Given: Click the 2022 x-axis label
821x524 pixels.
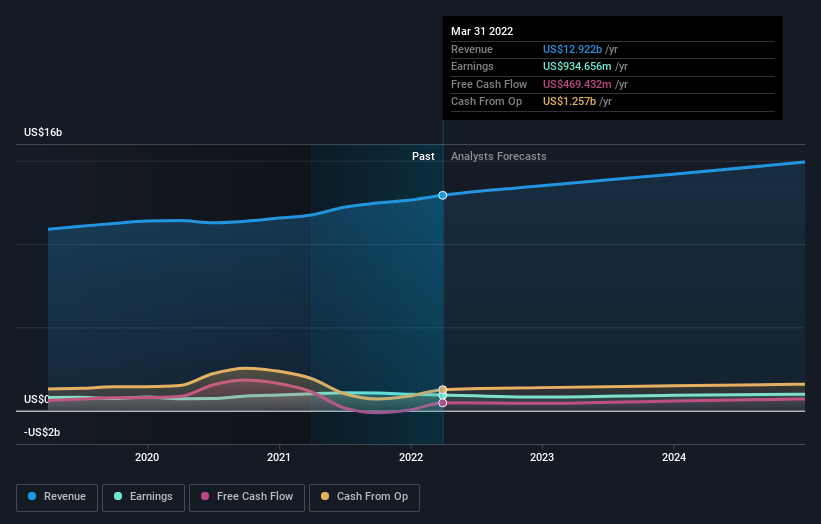Looking at the screenshot, I should click(411, 457).
